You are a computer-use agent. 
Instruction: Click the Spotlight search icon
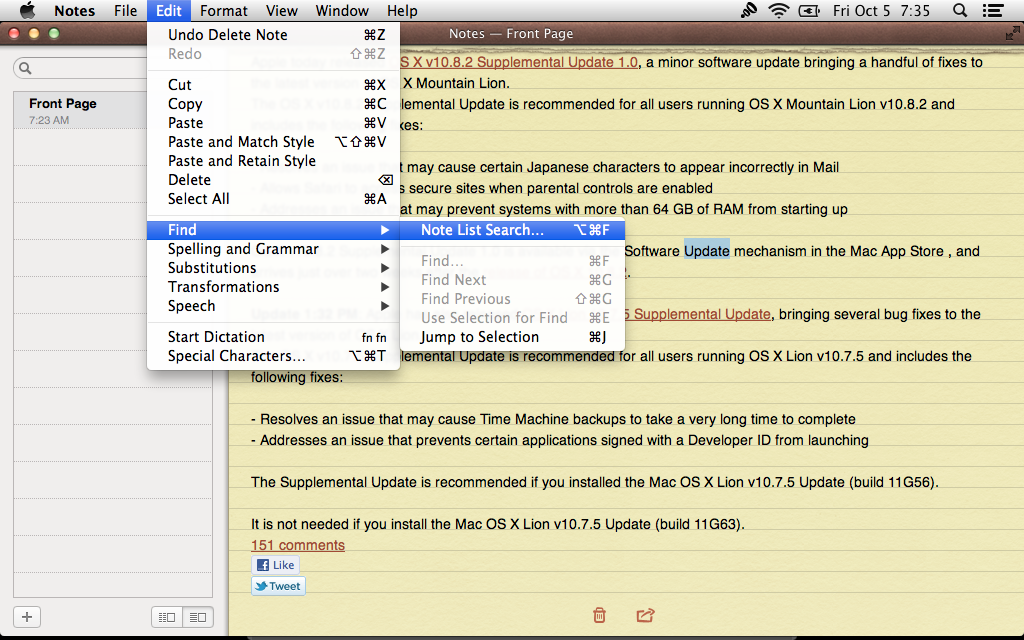coord(959,10)
